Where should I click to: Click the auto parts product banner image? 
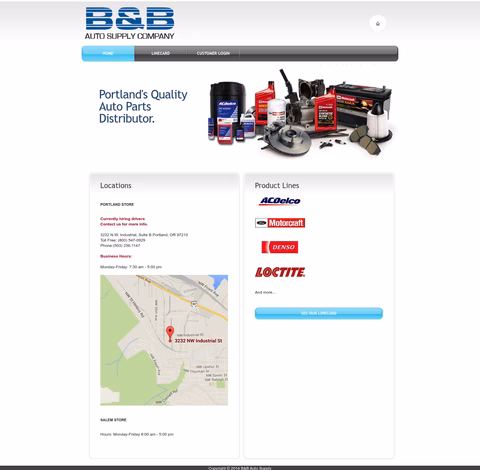coord(301,112)
